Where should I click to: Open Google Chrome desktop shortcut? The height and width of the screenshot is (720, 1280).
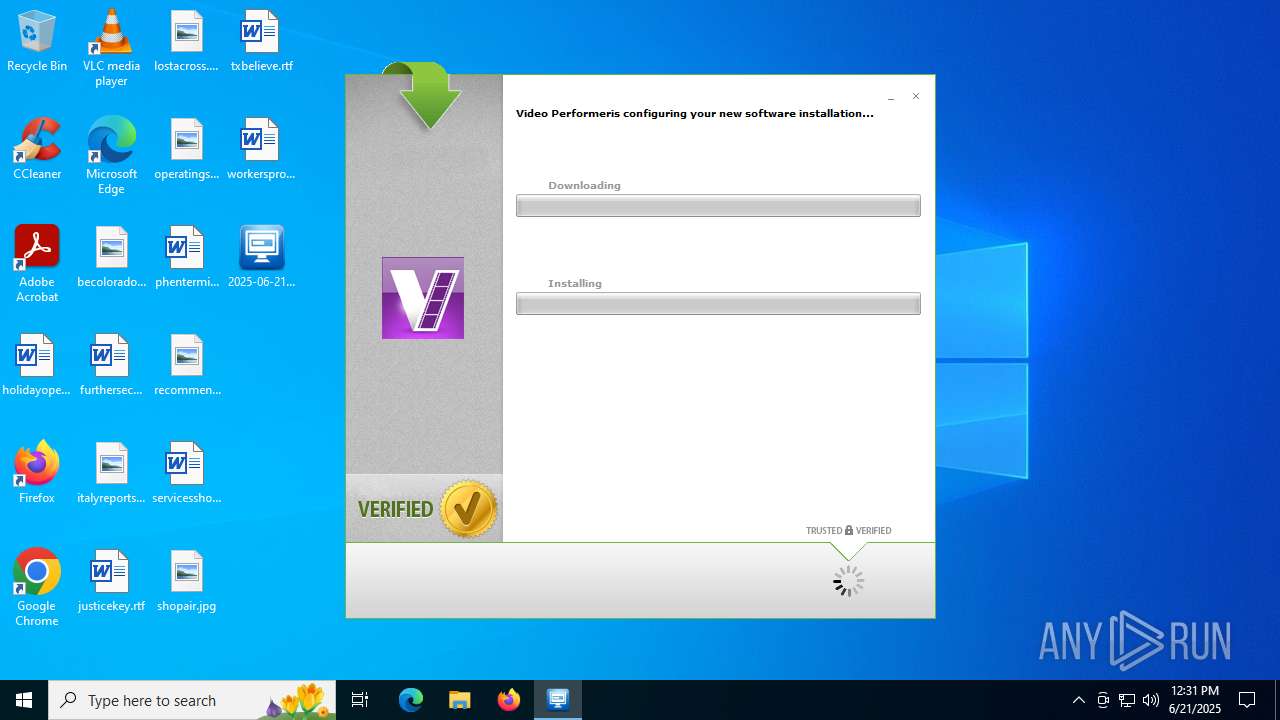coord(37,587)
